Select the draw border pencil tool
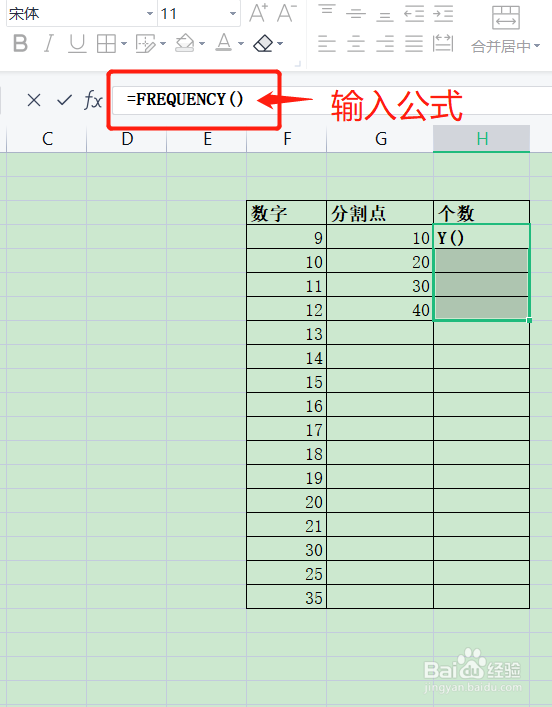The image size is (552, 707). [145, 44]
